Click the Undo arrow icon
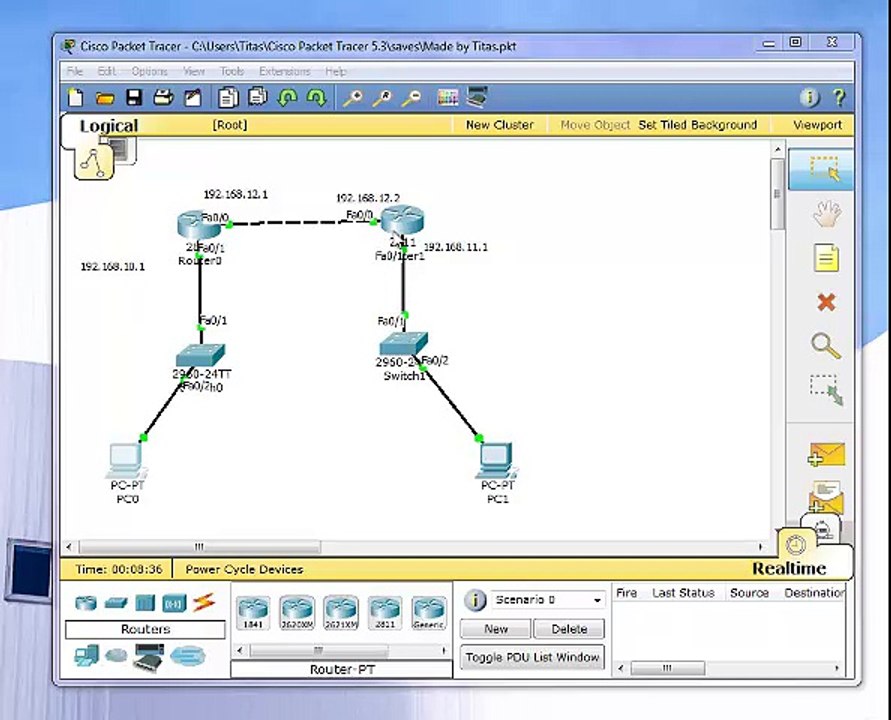This screenshot has height=720, width=891. click(288, 97)
